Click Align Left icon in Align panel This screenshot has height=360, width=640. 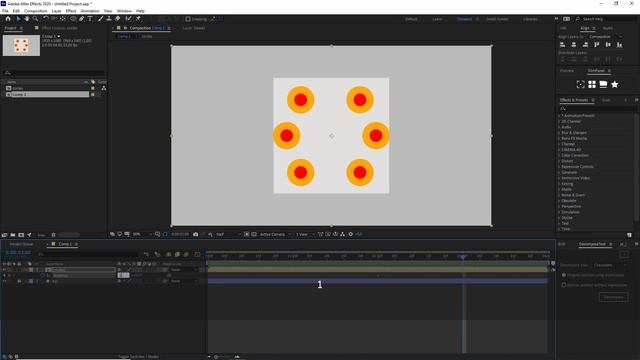(x=562, y=44)
